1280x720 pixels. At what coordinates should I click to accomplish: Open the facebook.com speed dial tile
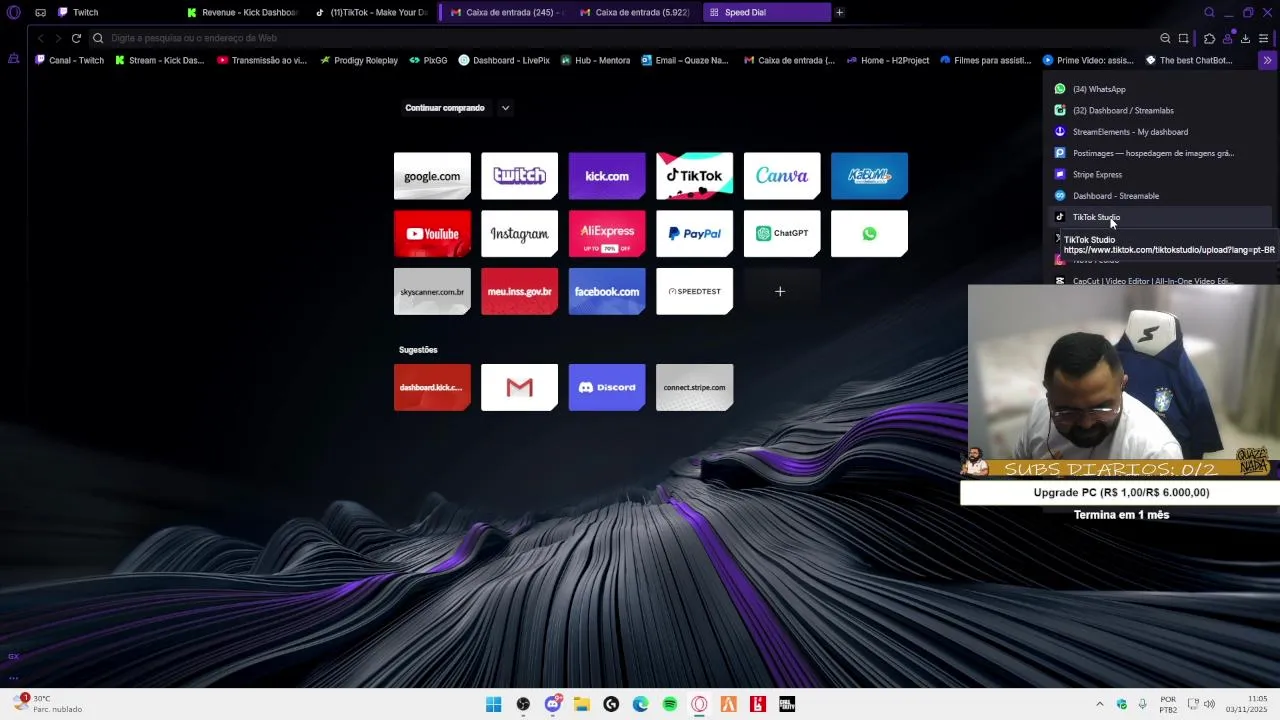607,292
